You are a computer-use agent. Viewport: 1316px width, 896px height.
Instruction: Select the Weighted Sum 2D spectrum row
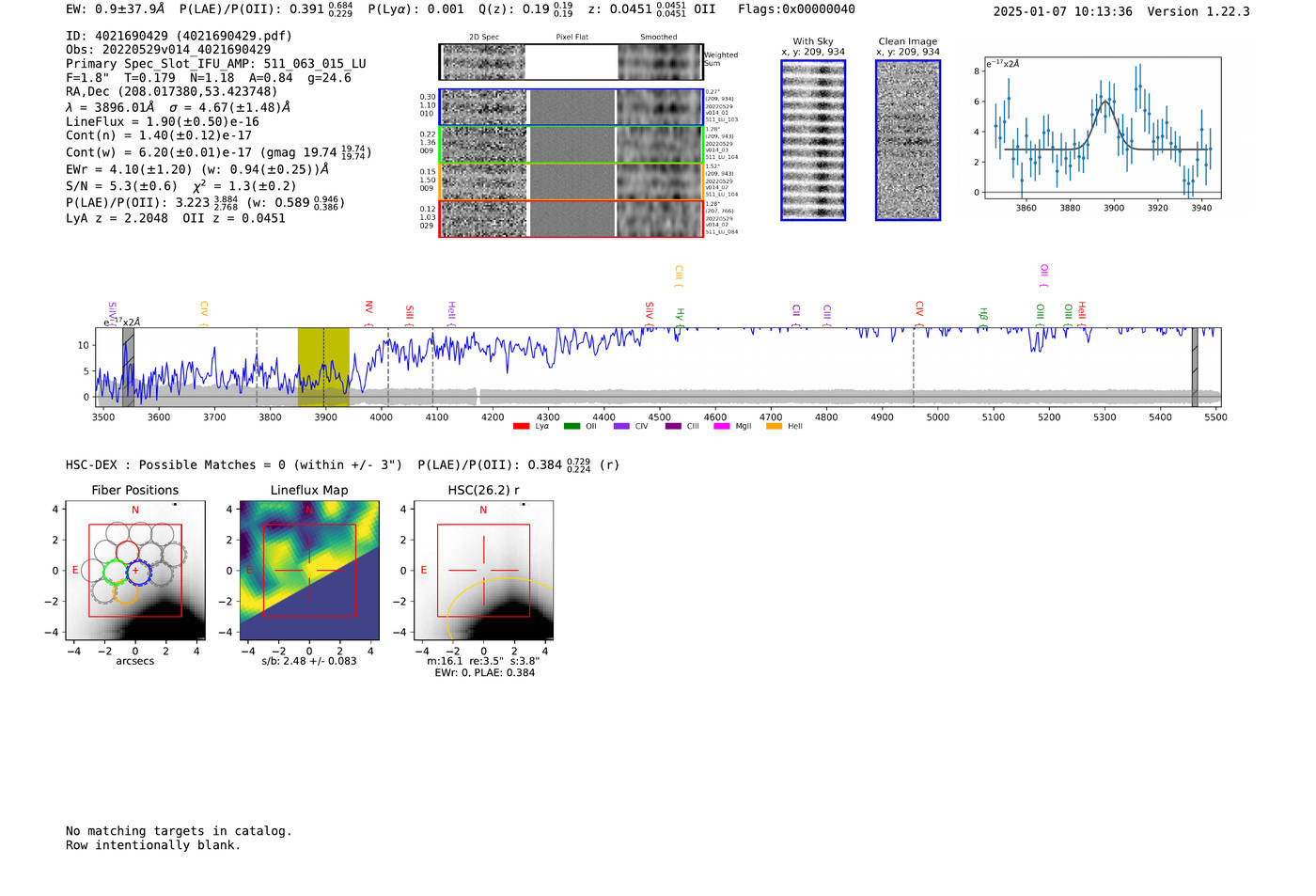(572, 62)
